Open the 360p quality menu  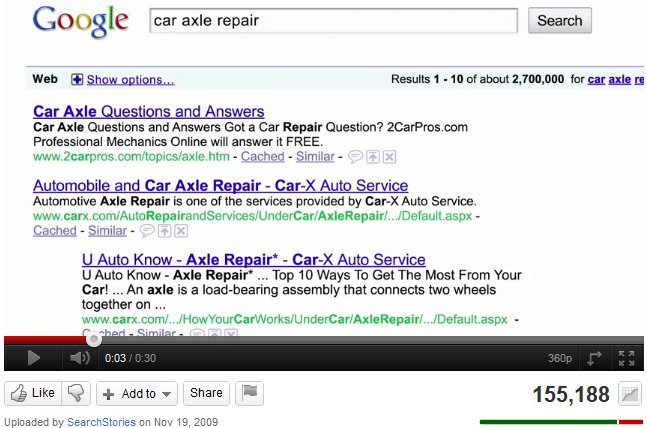[x=560, y=358]
